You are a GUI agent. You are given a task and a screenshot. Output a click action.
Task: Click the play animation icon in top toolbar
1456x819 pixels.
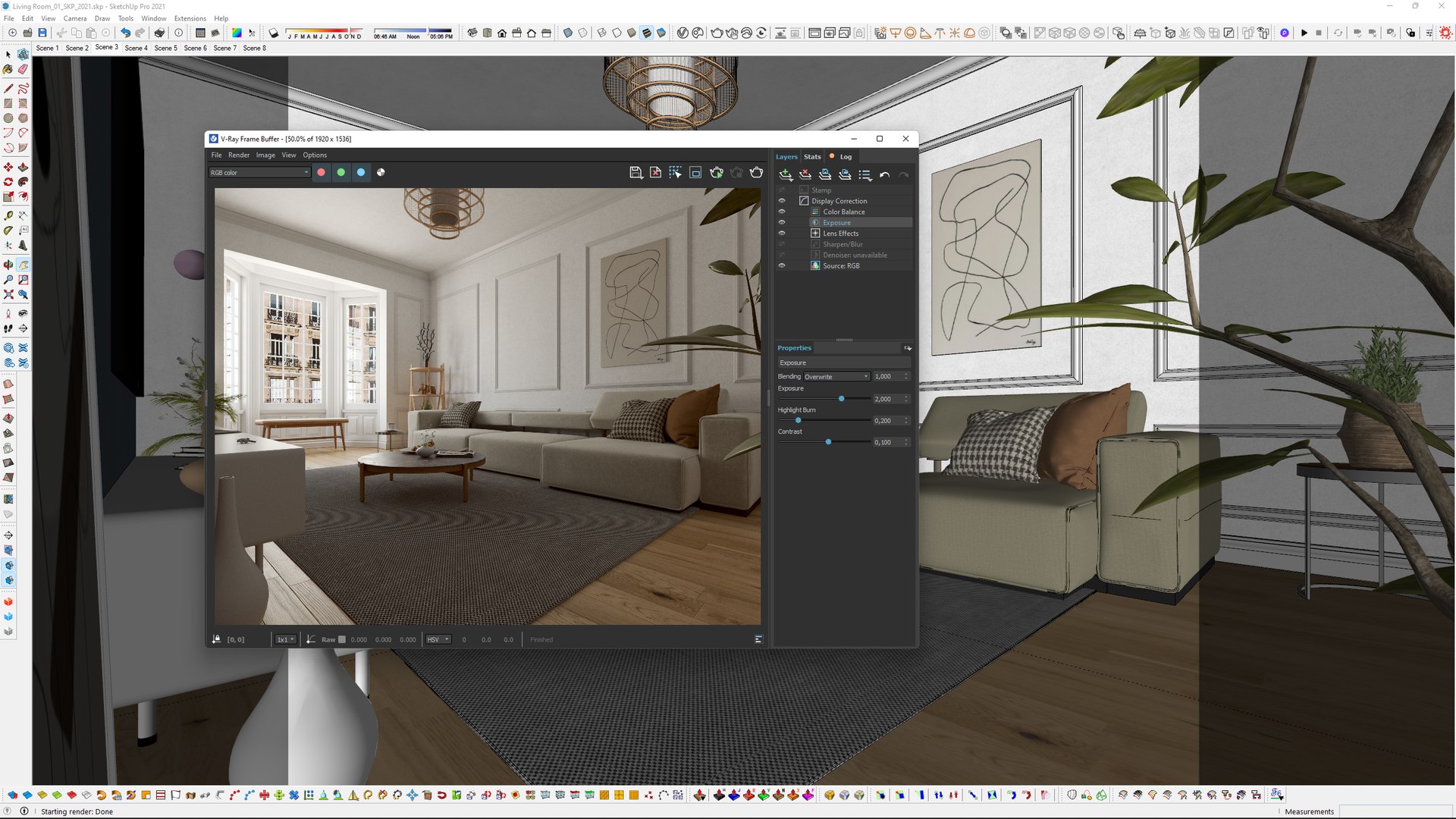point(1304,33)
